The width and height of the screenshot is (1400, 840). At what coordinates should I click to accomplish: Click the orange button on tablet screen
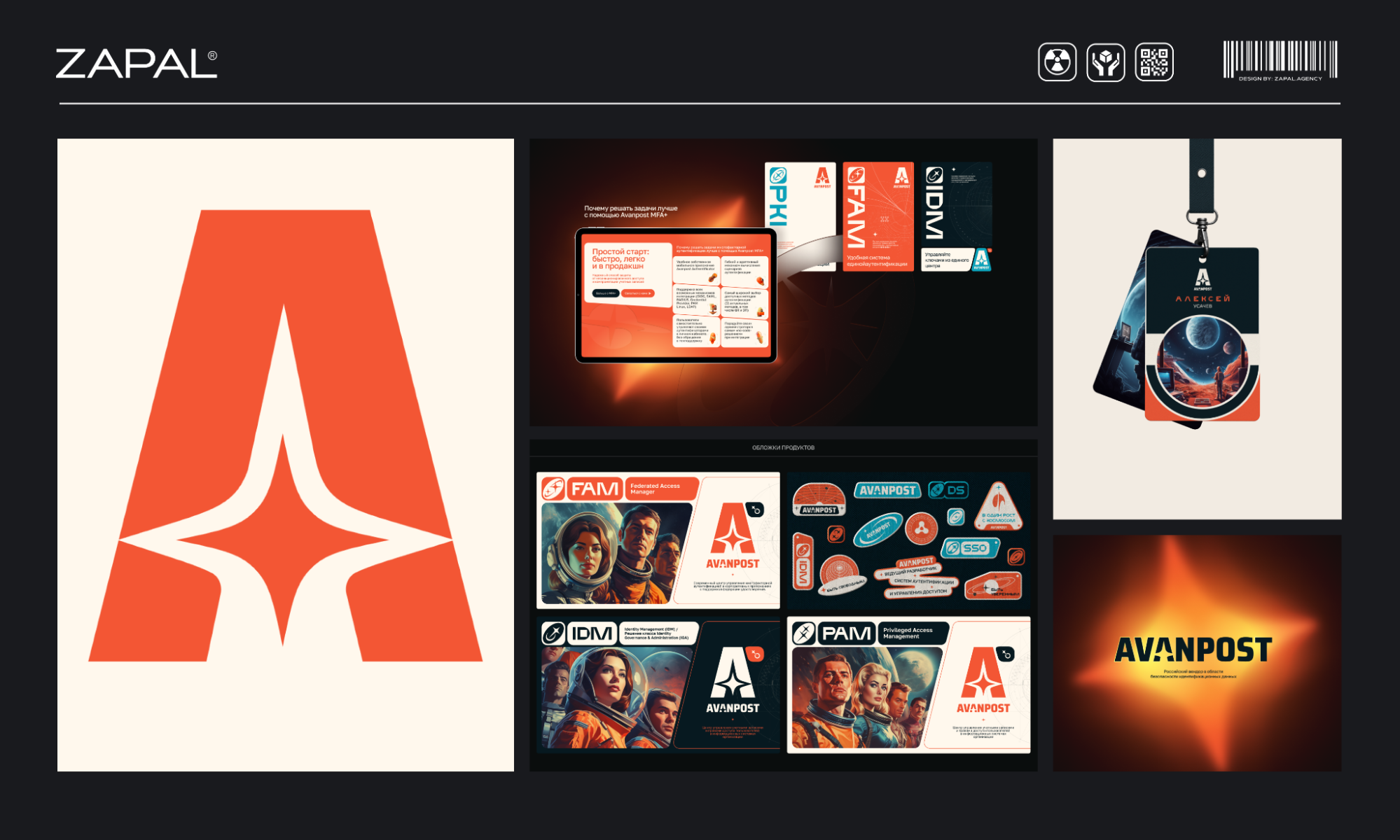[x=638, y=293]
